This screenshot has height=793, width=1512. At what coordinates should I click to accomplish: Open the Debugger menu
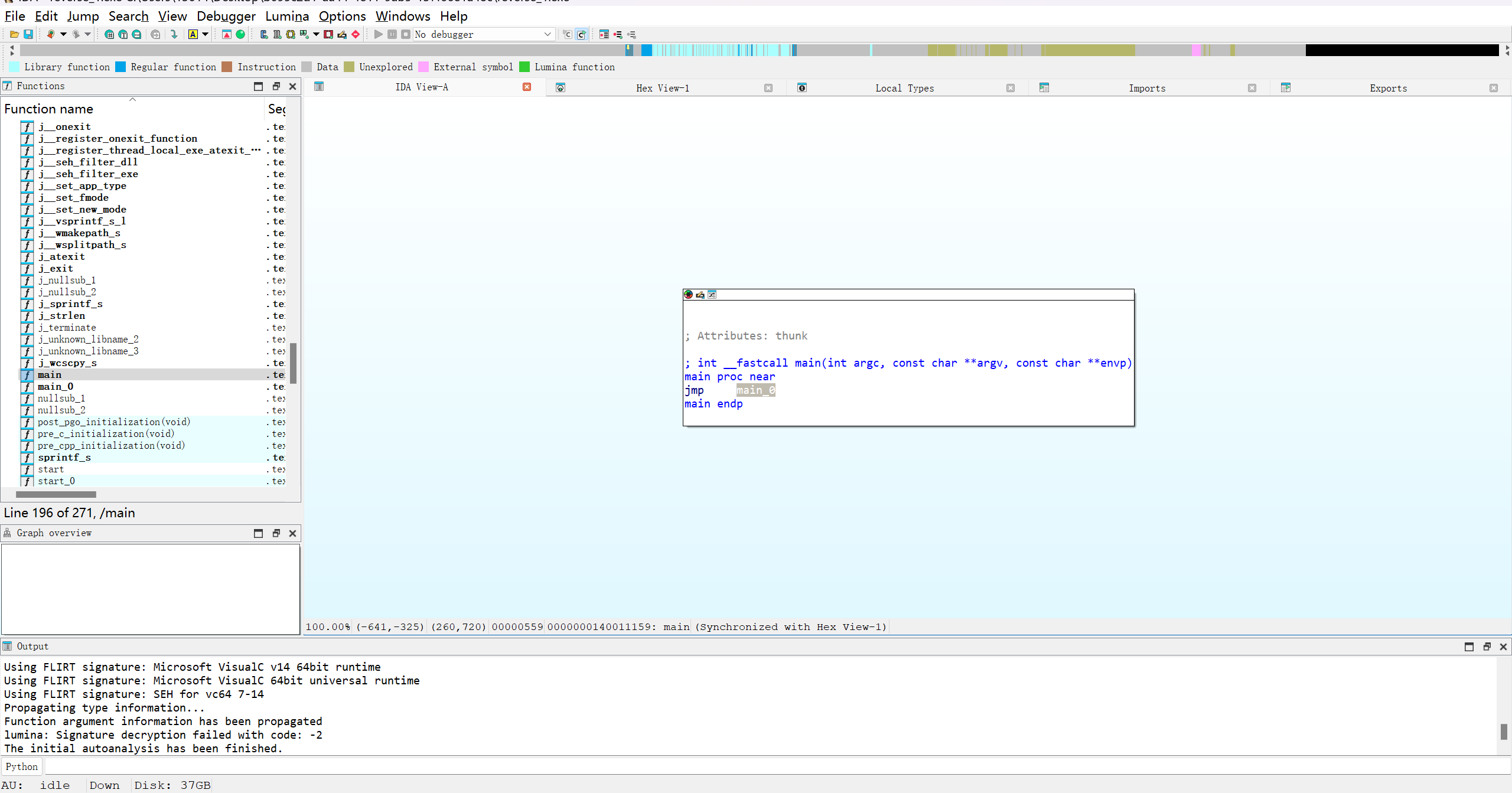(x=226, y=16)
